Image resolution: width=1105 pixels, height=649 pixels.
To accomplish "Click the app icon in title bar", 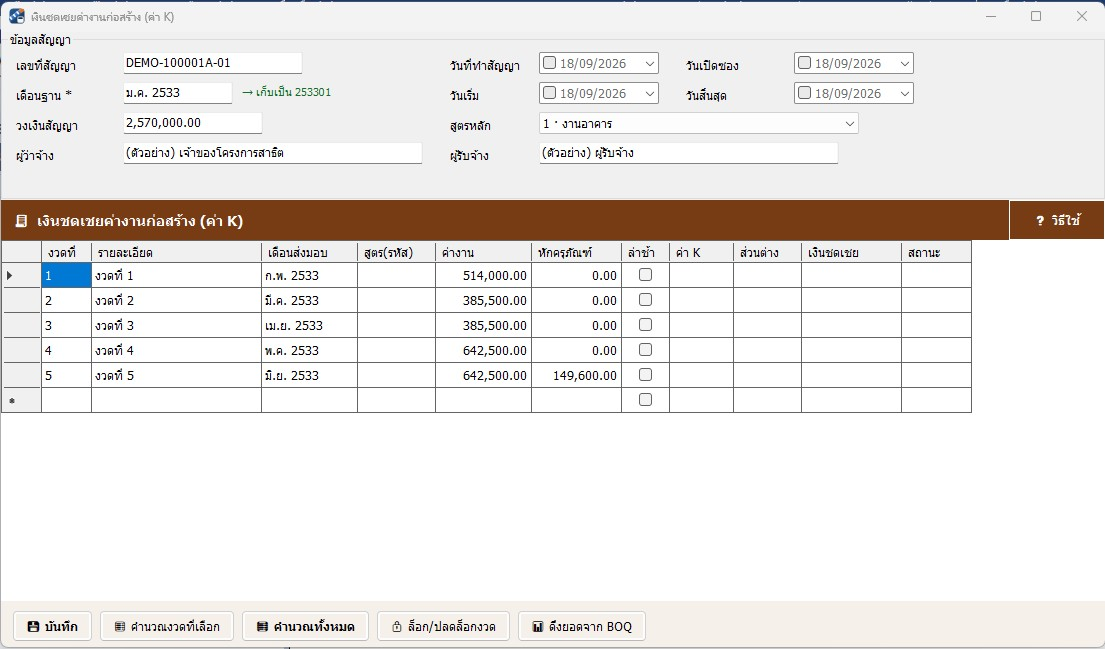I will (x=17, y=16).
